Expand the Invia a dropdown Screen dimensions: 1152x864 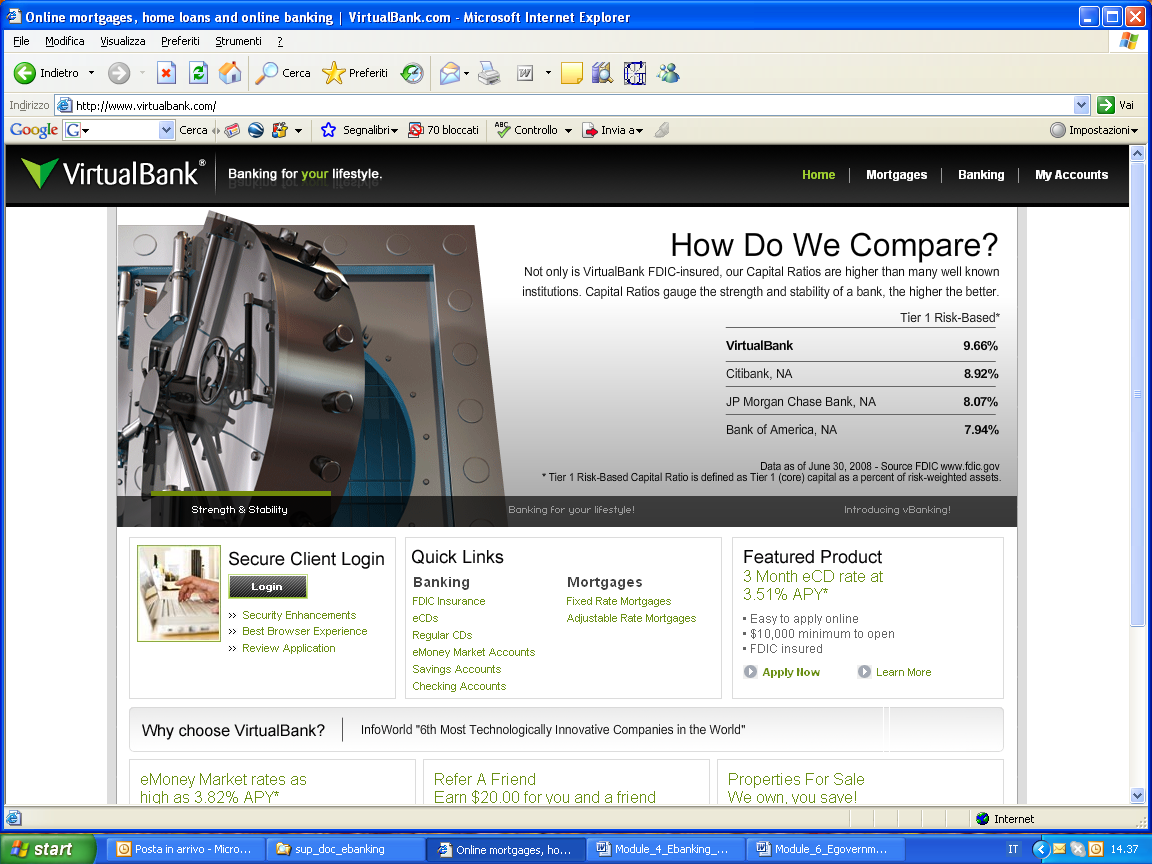click(639, 131)
